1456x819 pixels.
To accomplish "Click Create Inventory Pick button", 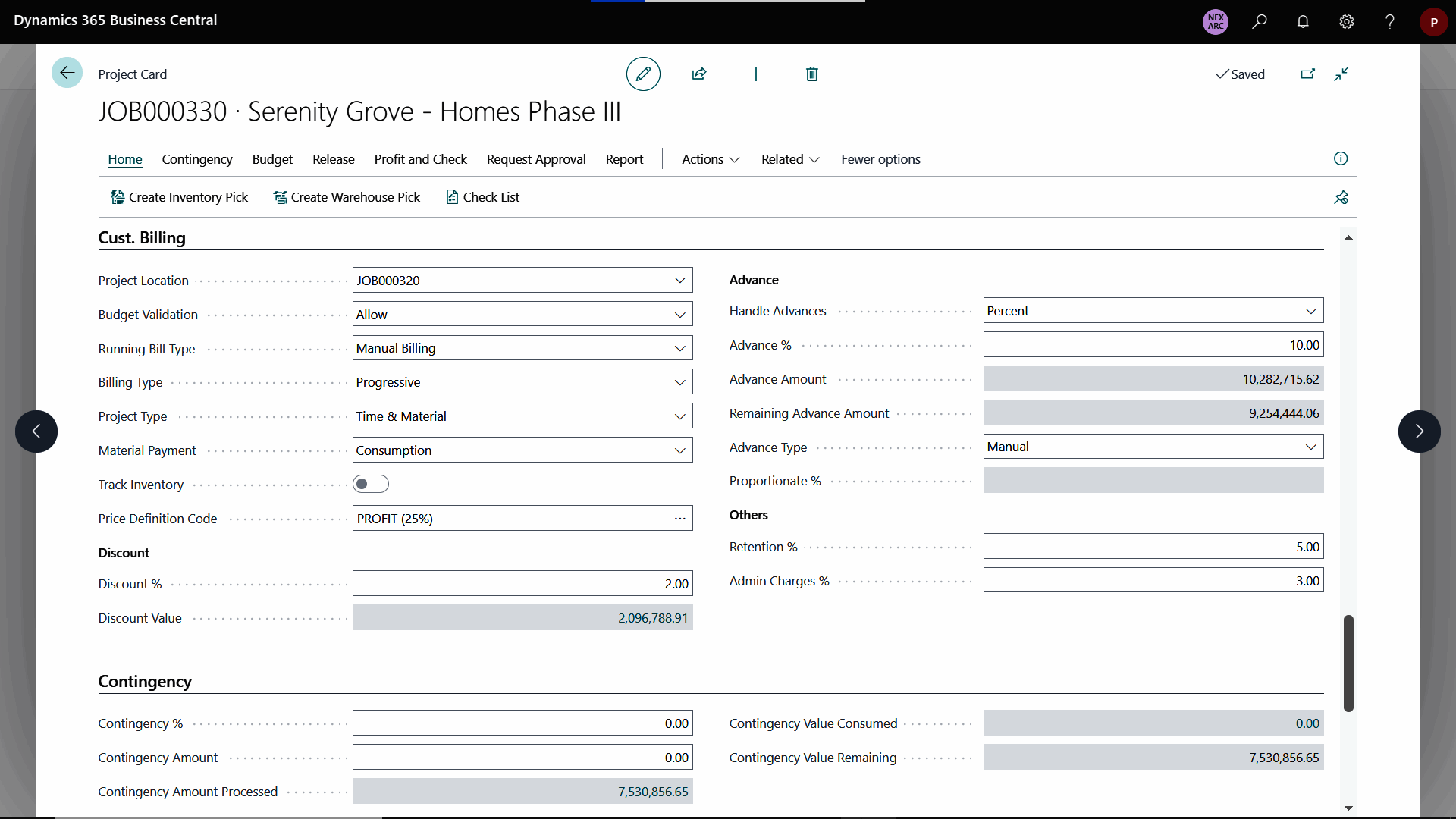I will 179,197.
